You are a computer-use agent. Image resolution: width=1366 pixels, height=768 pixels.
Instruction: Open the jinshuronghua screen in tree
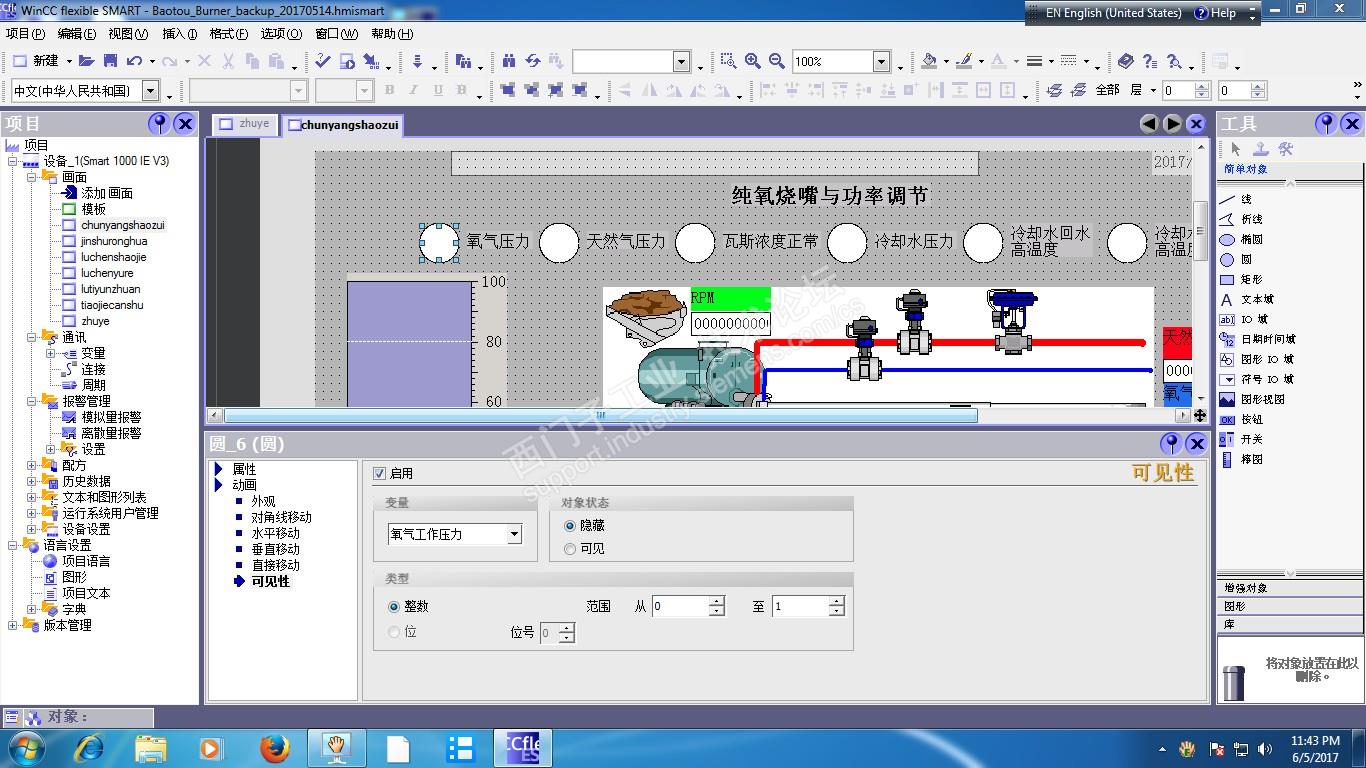point(114,241)
